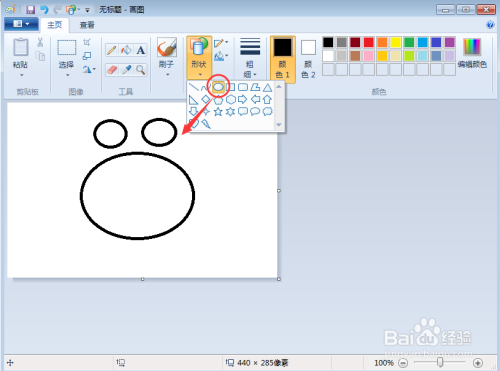Click shapes gallery scroll-up arrow

[279, 87]
